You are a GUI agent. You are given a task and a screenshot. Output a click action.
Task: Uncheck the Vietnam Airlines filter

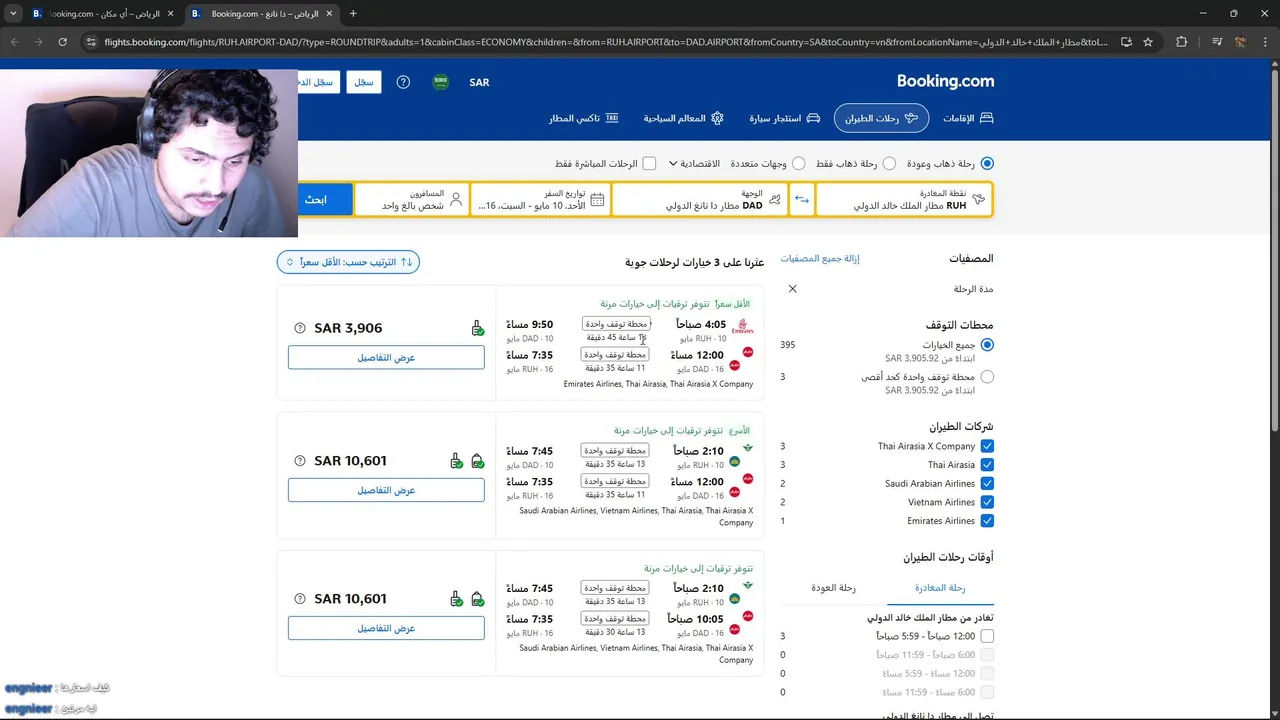pos(987,502)
